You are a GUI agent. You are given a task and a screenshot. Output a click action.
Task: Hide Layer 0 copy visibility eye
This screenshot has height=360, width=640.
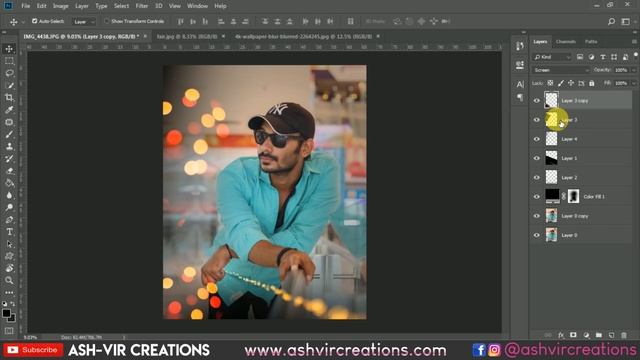point(537,216)
